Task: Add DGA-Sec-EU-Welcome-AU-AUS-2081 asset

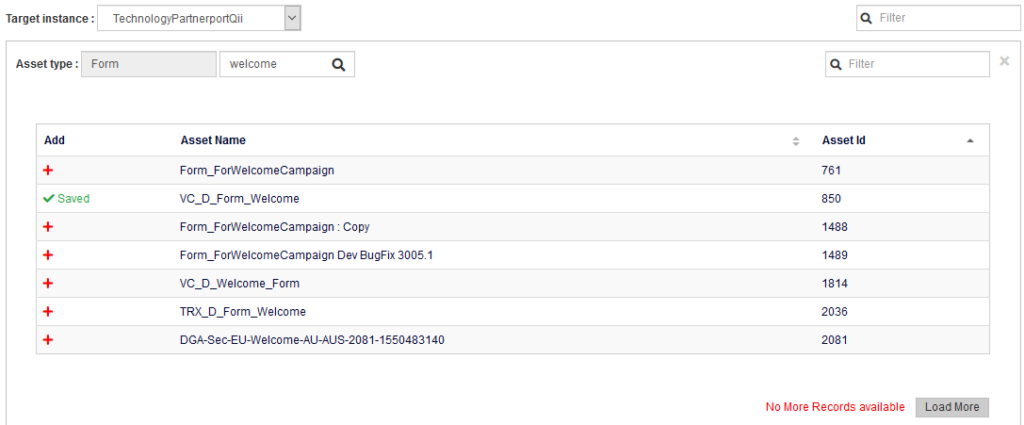Action: [48, 339]
